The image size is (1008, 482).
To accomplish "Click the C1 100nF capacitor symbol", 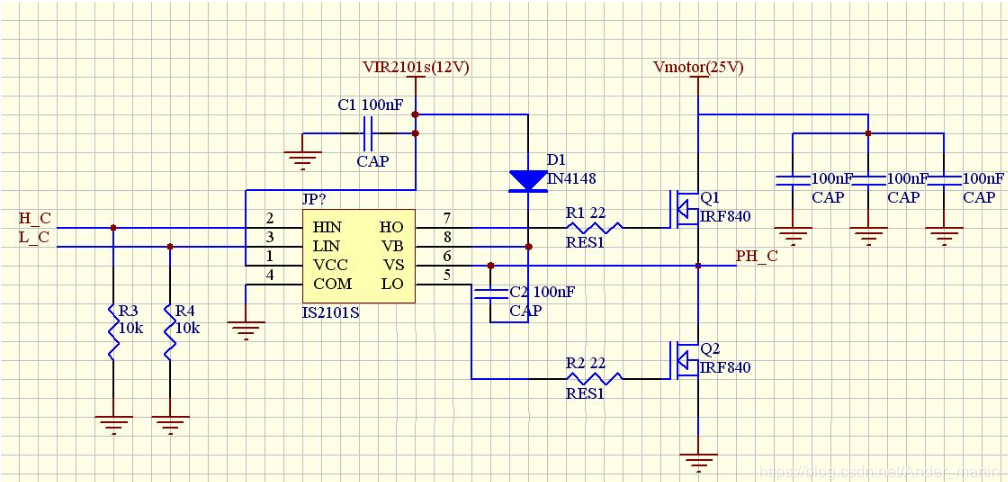I will pyautogui.click(x=367, y=132).
